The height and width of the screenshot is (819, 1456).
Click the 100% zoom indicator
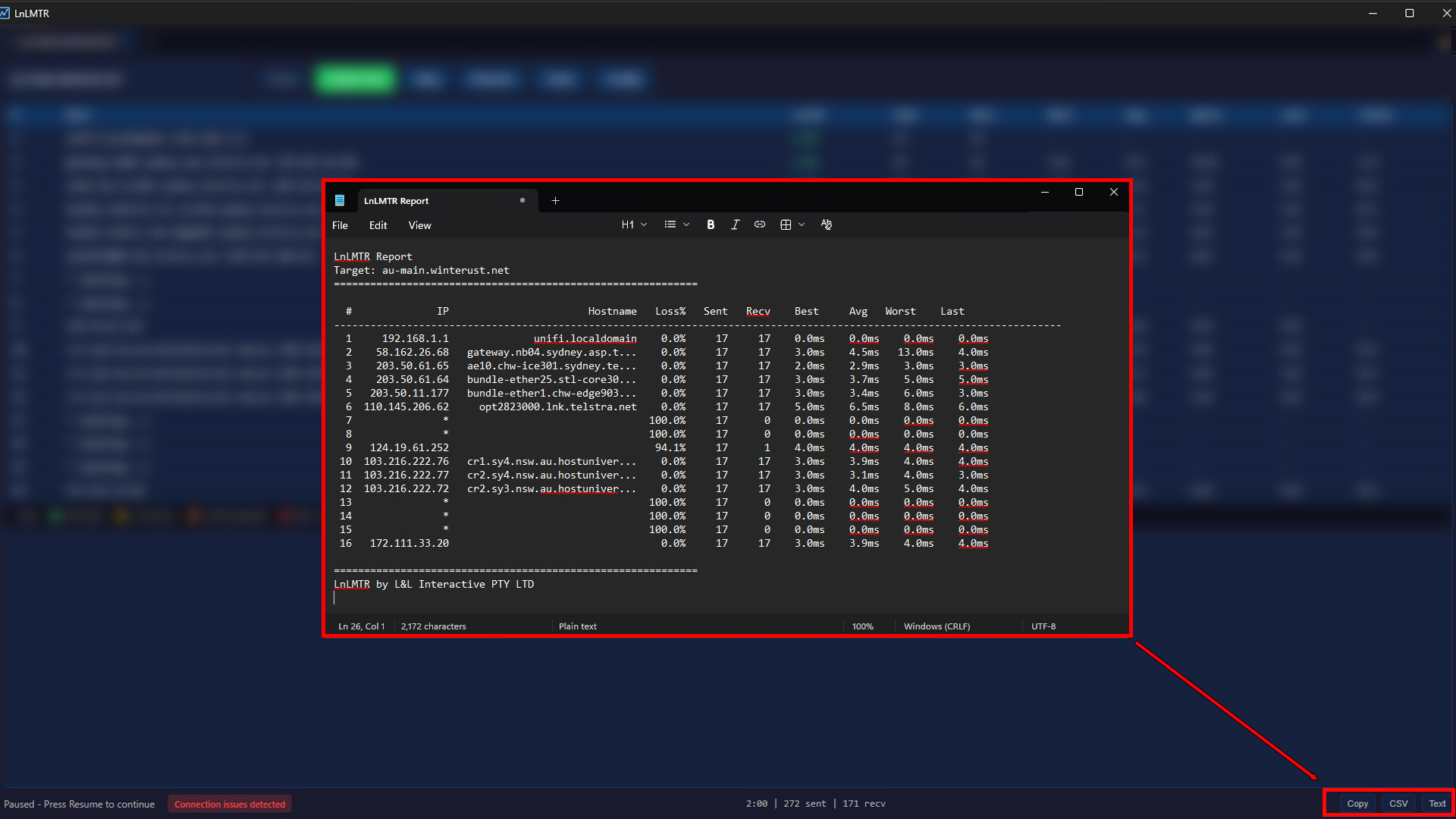(862, 626)
